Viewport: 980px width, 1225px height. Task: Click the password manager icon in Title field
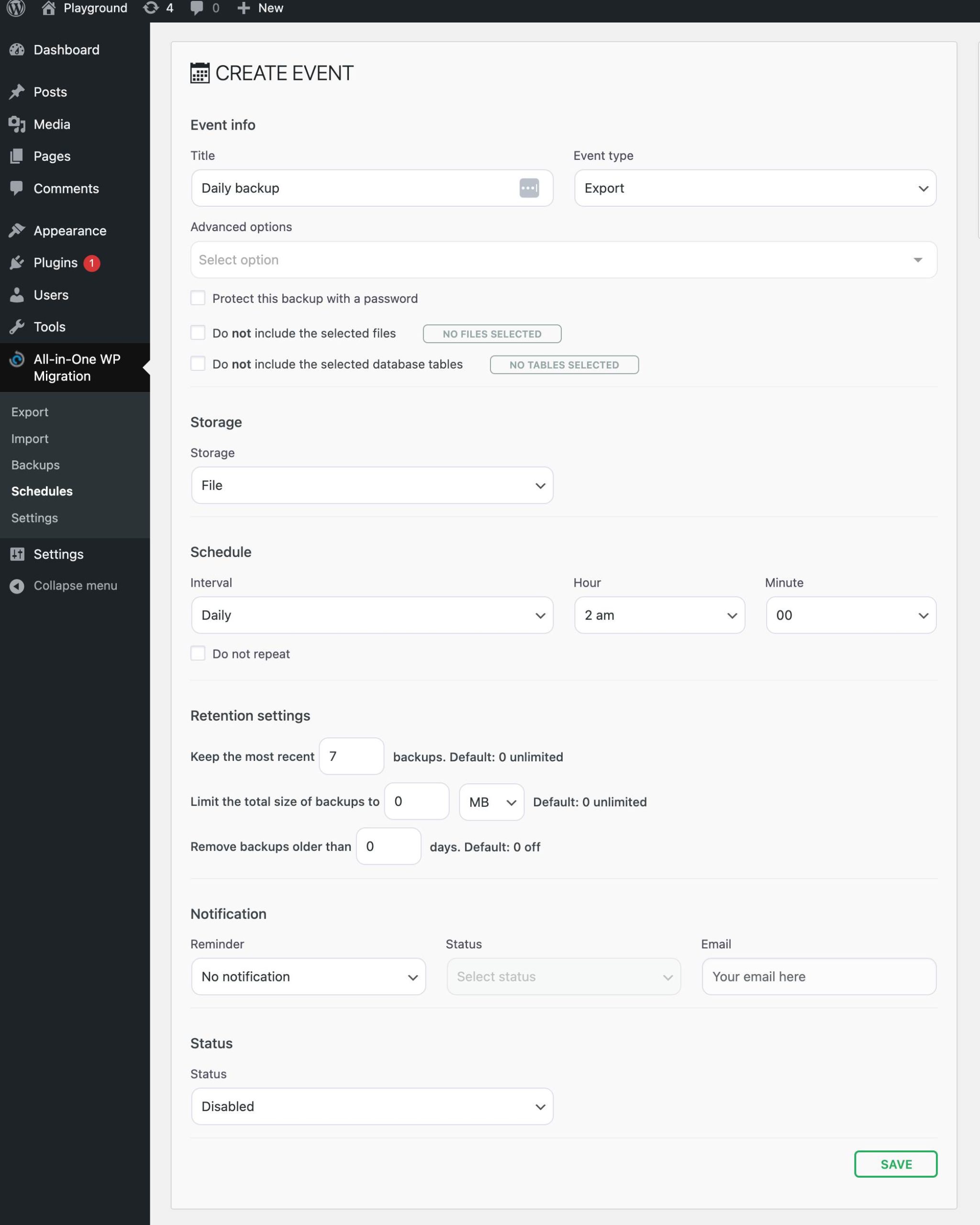pos(529,188)
